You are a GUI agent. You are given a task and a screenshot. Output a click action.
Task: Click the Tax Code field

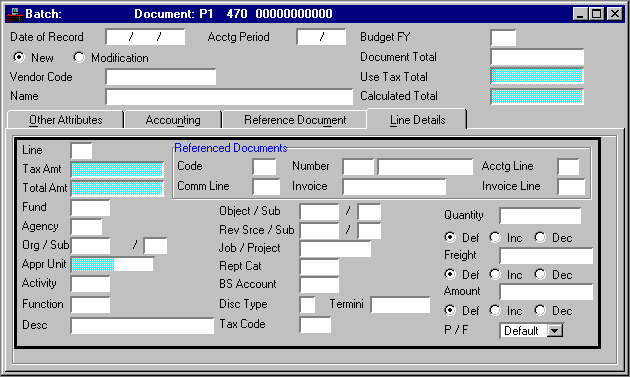pyautogui.click(x=315, y=325)
